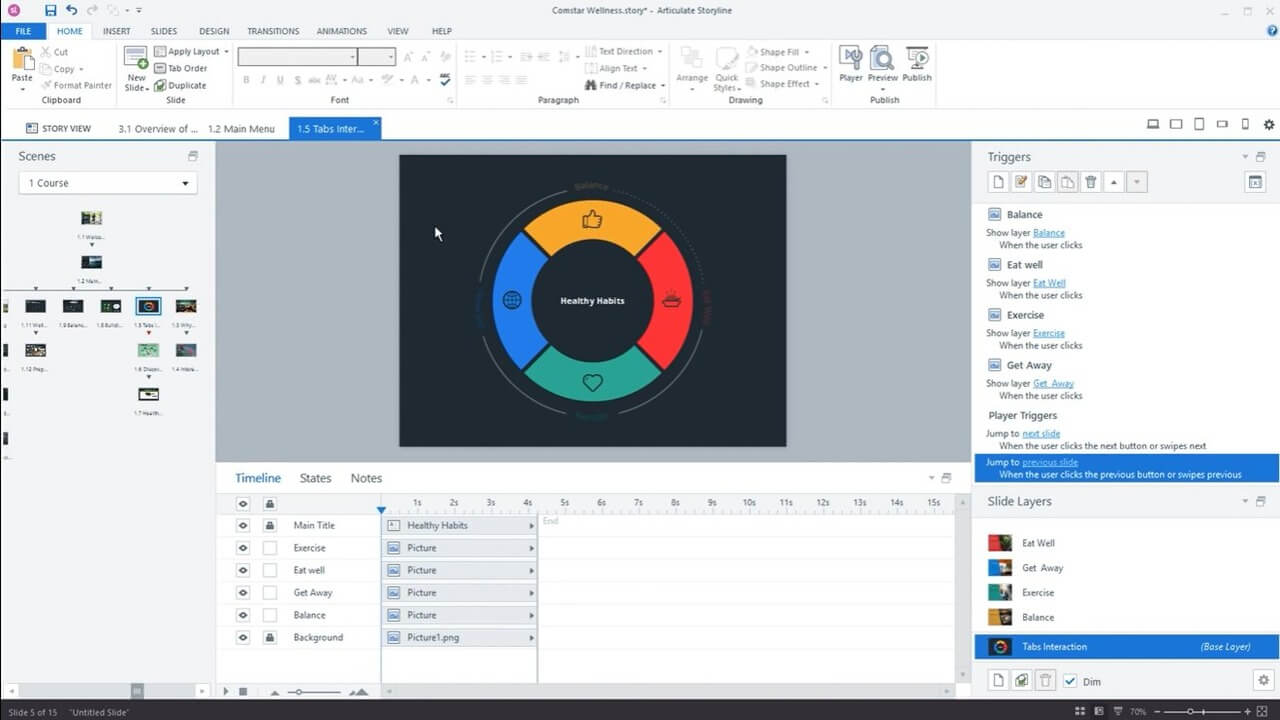Click the Balance layer link in triggers
The width and height of the screenshot is (1280, 720).
click(x=1049, y=233)
